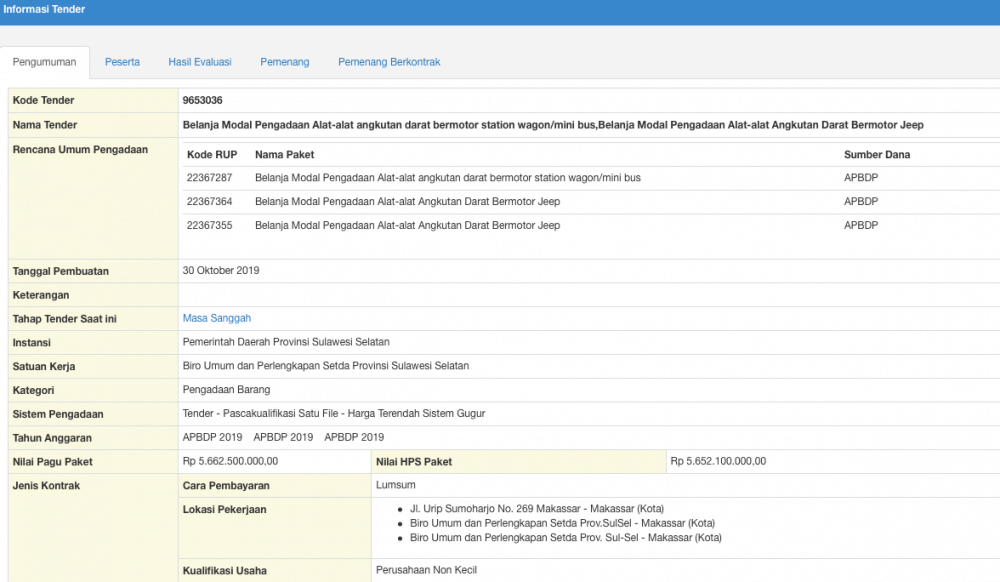This screenshot has height=582, width=1000.
Task: Click the date 30 Oktober 2019
Action: point(221,271)
